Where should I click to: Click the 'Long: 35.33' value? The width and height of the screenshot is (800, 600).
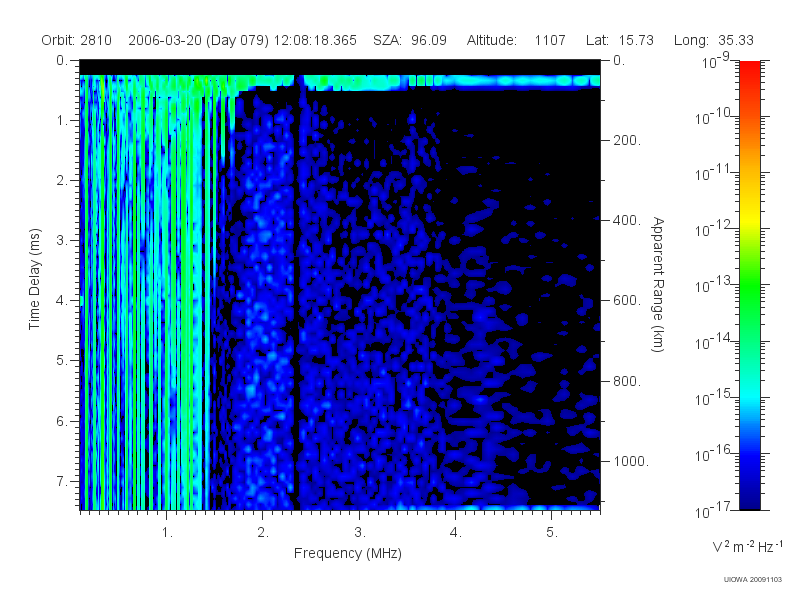713,40
